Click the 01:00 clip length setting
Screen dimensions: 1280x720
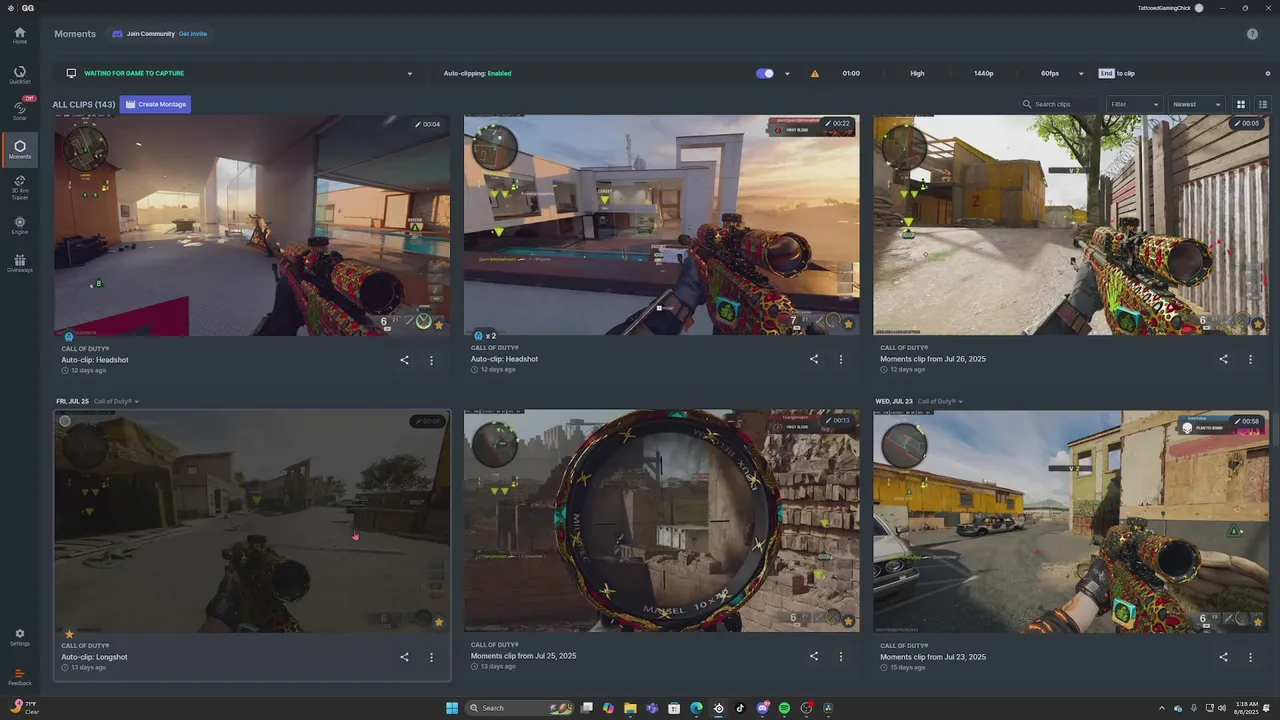tap(851, 73)
